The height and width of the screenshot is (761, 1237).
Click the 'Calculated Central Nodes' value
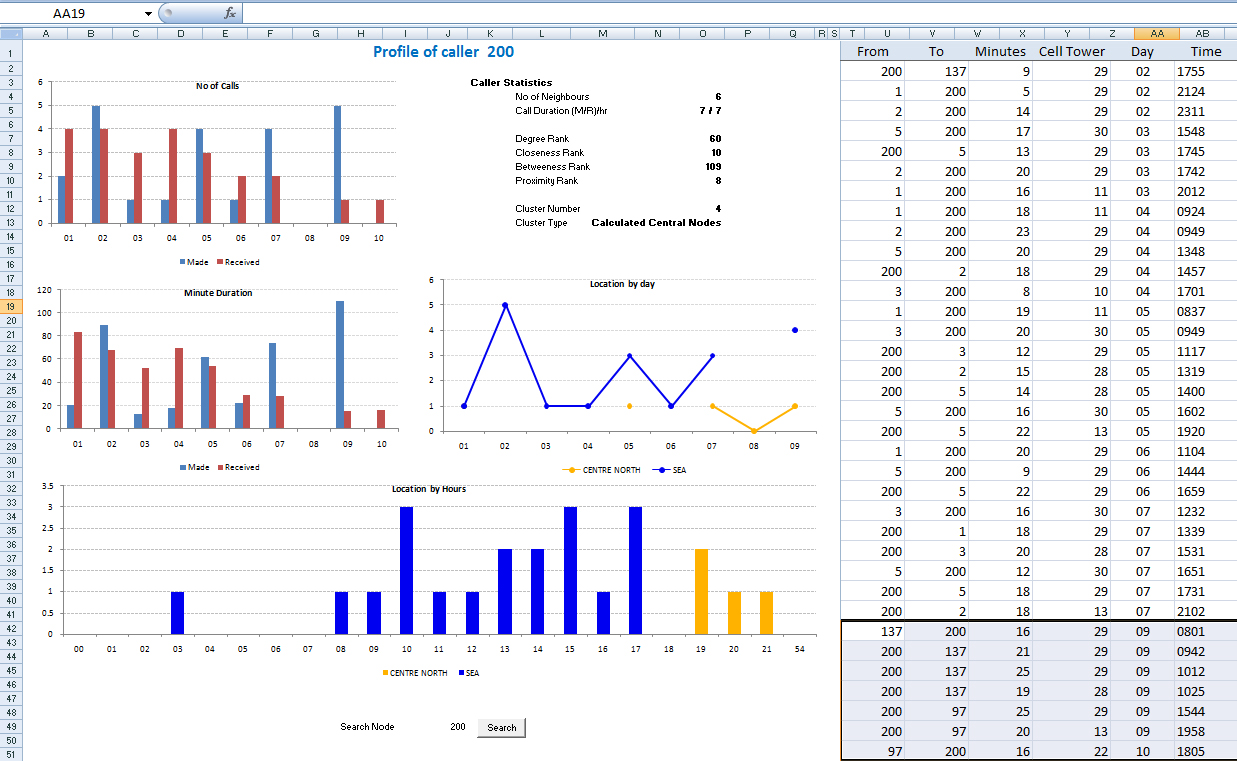656,223
